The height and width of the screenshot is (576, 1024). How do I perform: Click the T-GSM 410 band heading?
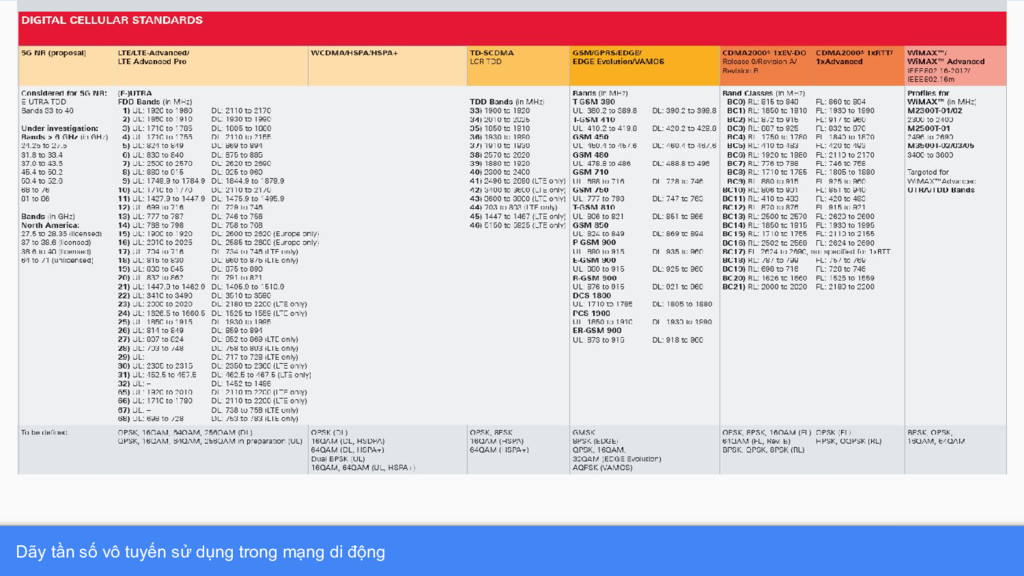click(594, 120)
